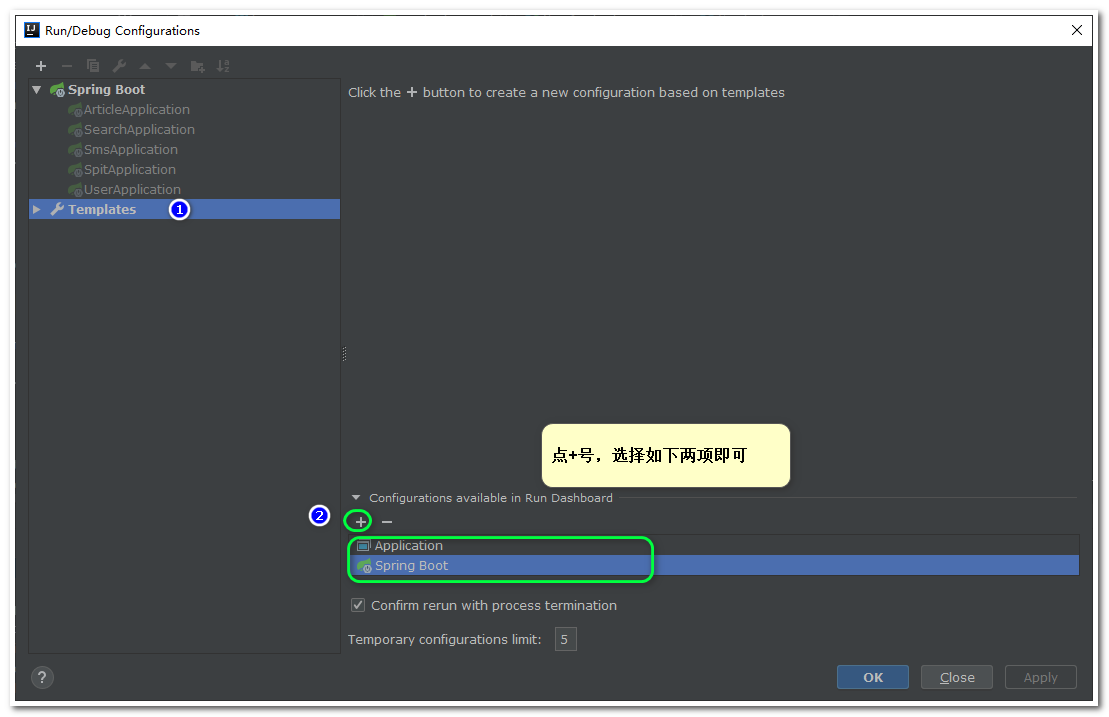
Task: Collapse the Spring Boot tree node
Action: 37,90
